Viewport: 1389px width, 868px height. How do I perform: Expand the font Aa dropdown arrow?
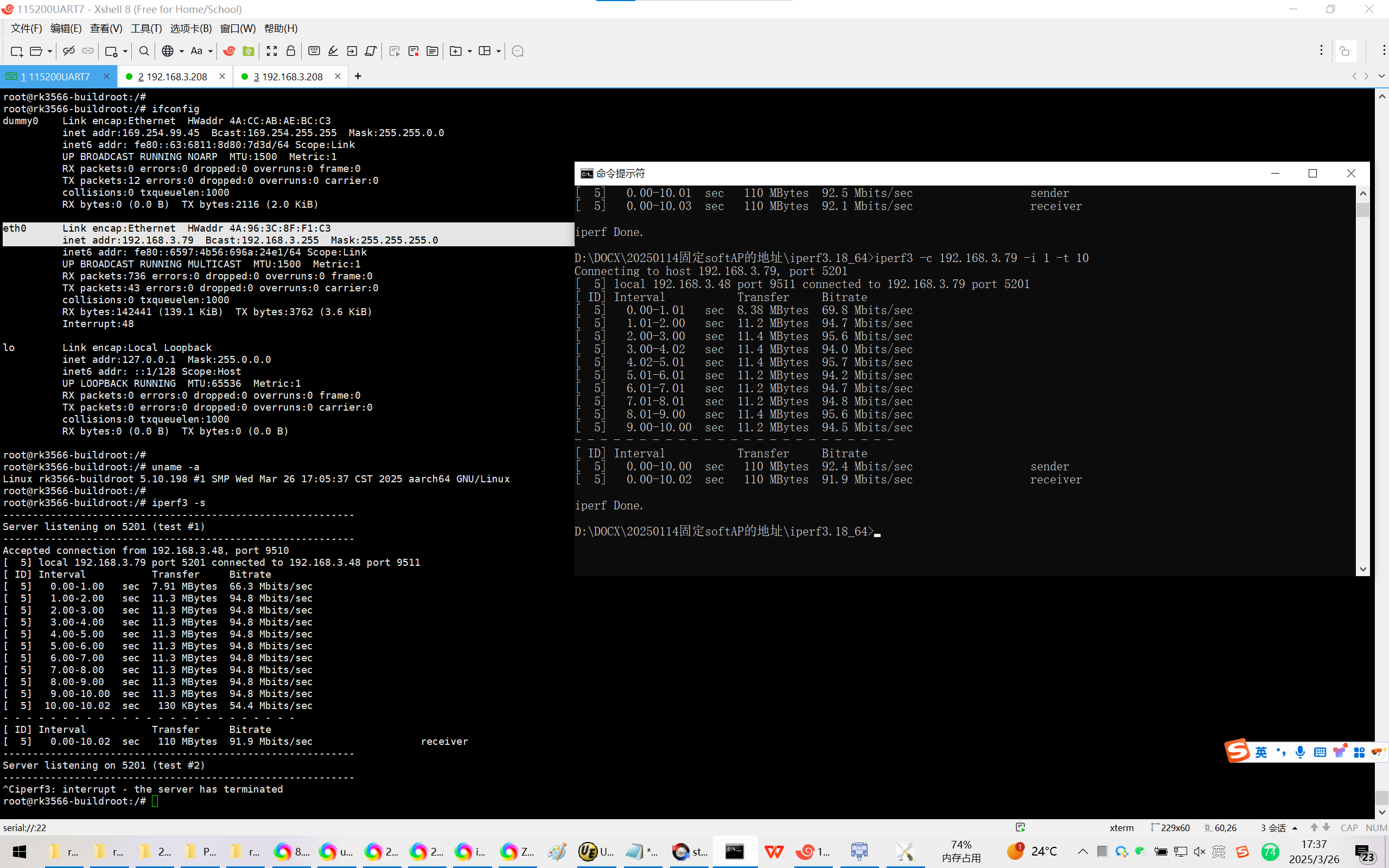pyautogui.click(x=211, y=51)
